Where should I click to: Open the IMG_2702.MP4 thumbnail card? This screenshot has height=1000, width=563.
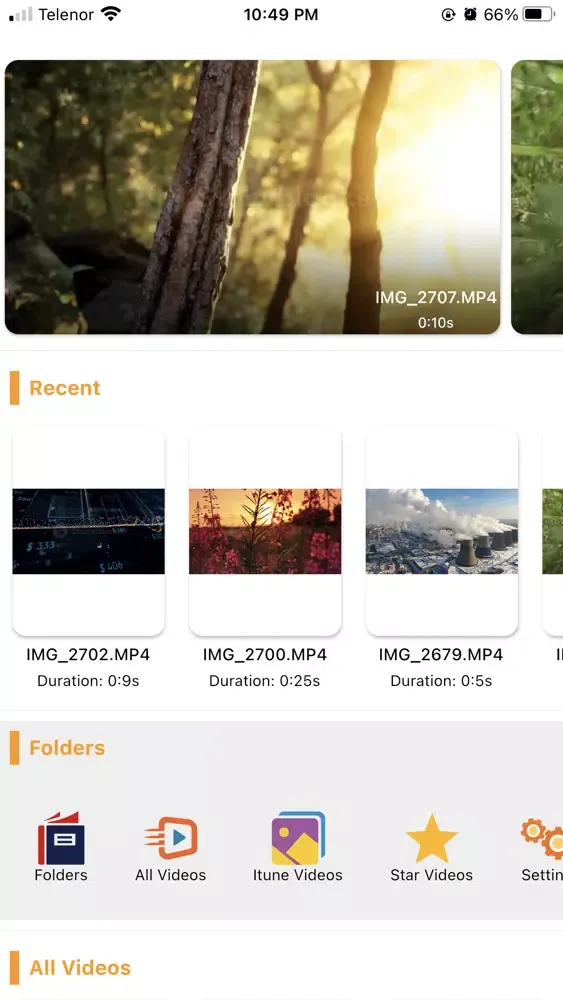tap(89, 533)
